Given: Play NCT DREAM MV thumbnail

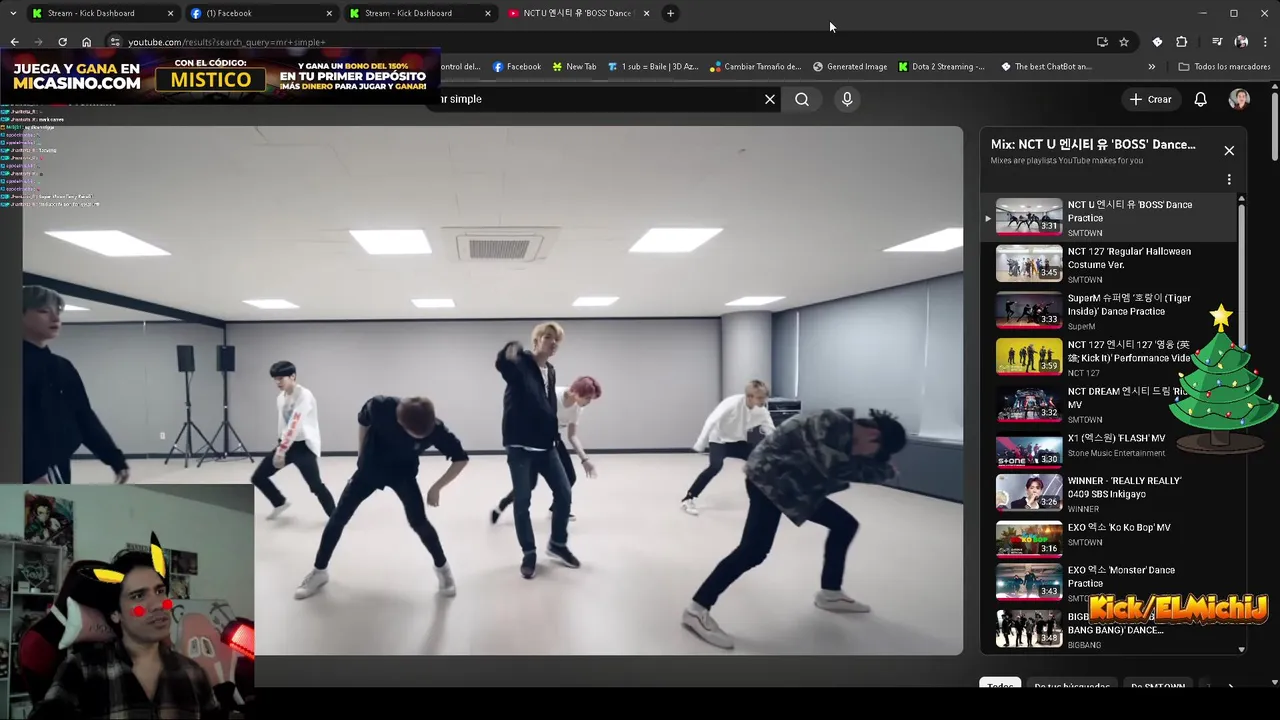Looking at the screenshot, I should (1029, 404).
